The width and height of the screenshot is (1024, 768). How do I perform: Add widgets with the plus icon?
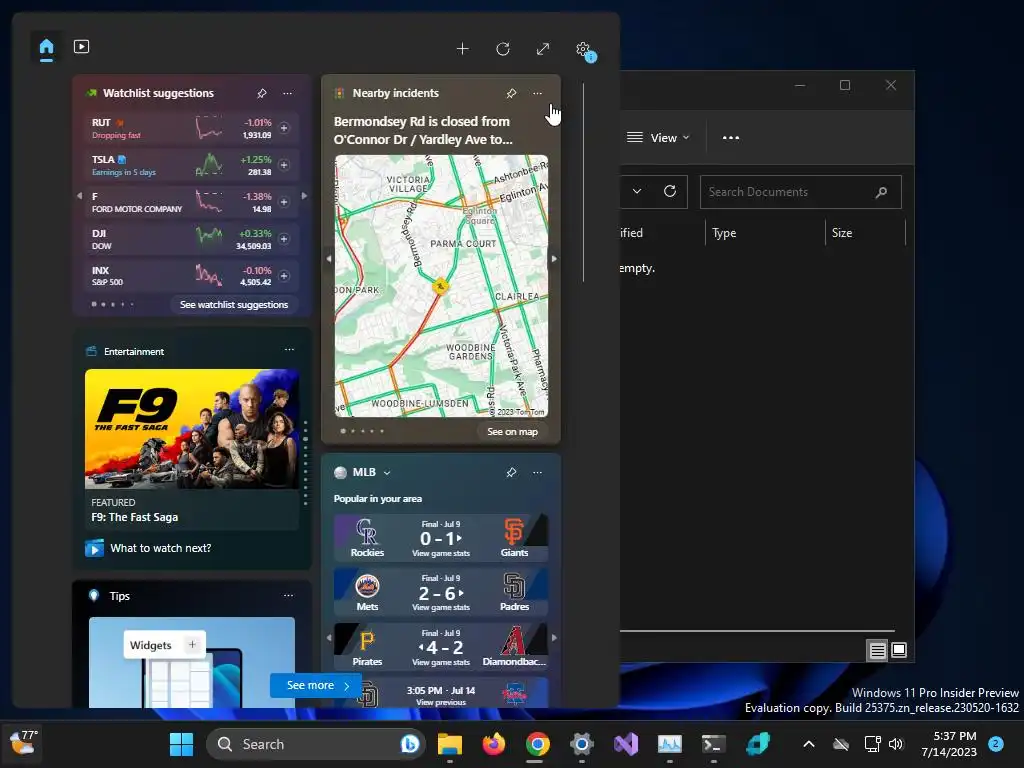click(x=462, y=49)
